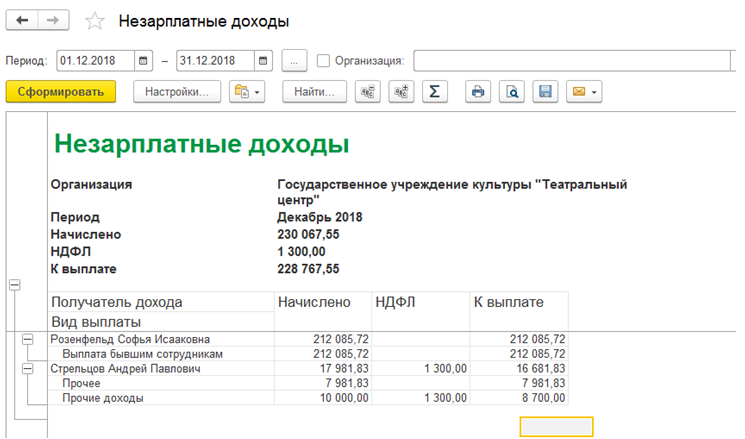The image size is (745, 439).
Task: Collapse all groups toolbar icon
Action: 368,91
